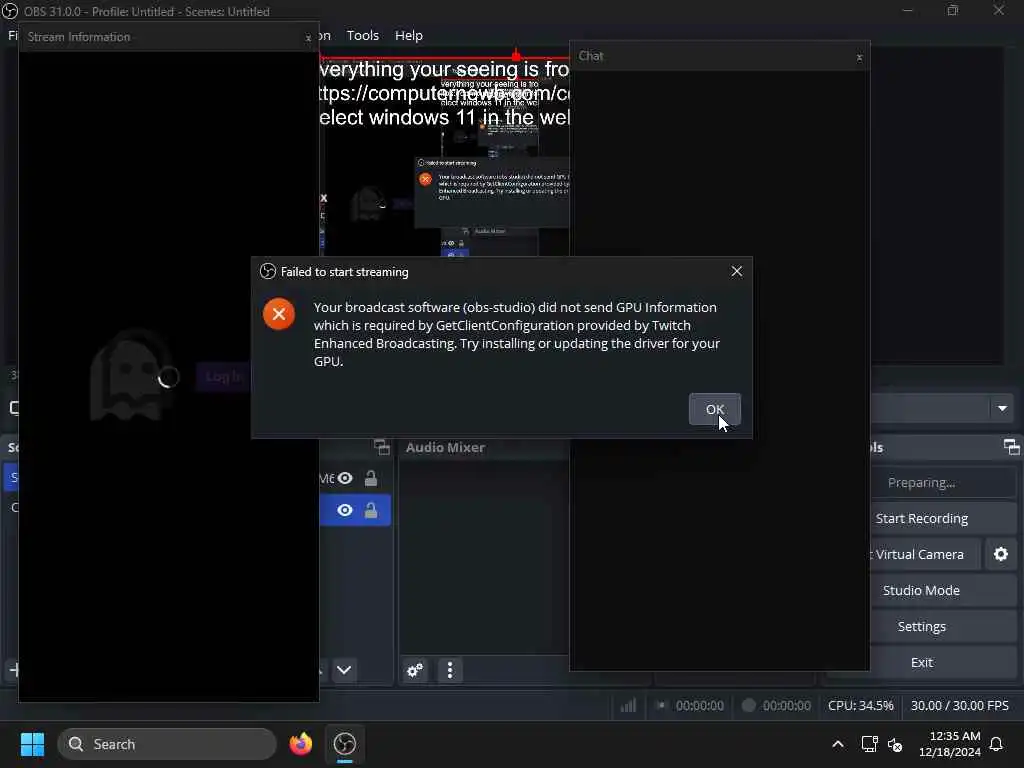Viewport: 1024px width, 768px height.
Task: Expand the dropdown arrow above Controls
Action: click(1002, 408)
